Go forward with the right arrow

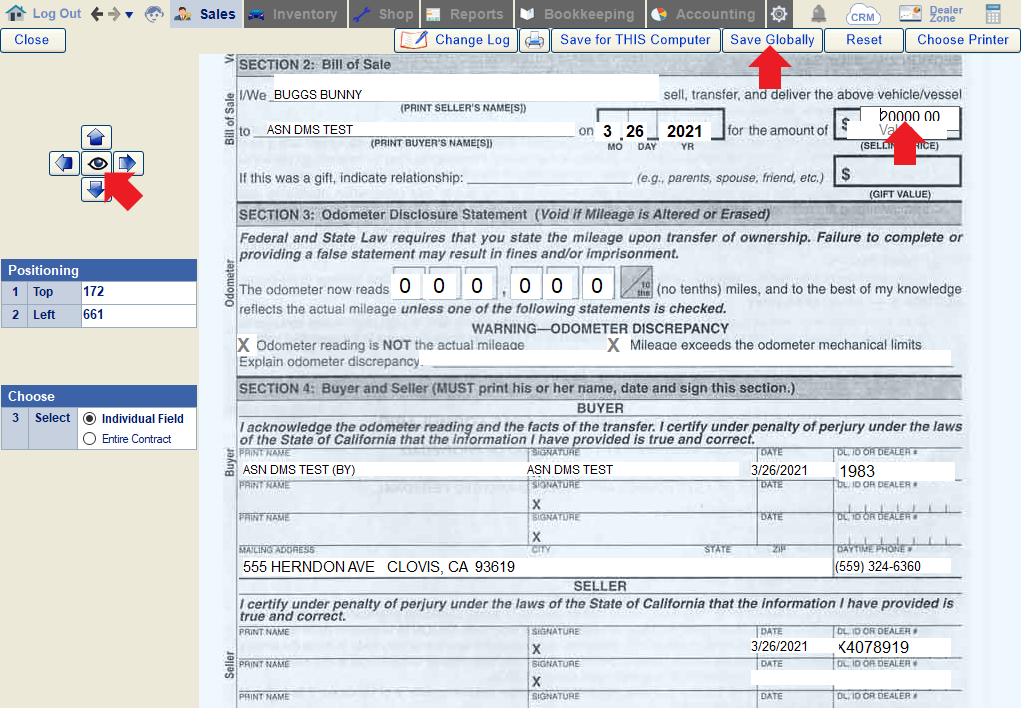114,14
